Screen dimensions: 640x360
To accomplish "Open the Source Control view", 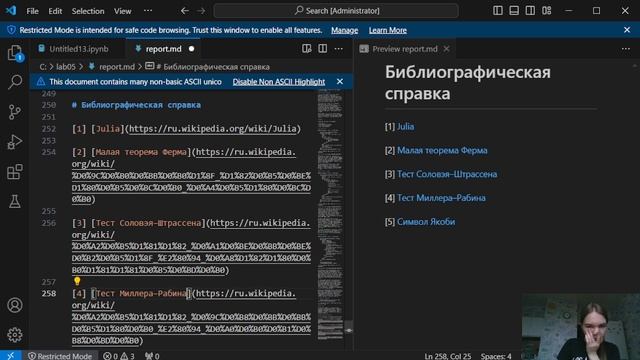I will (15, 112).
